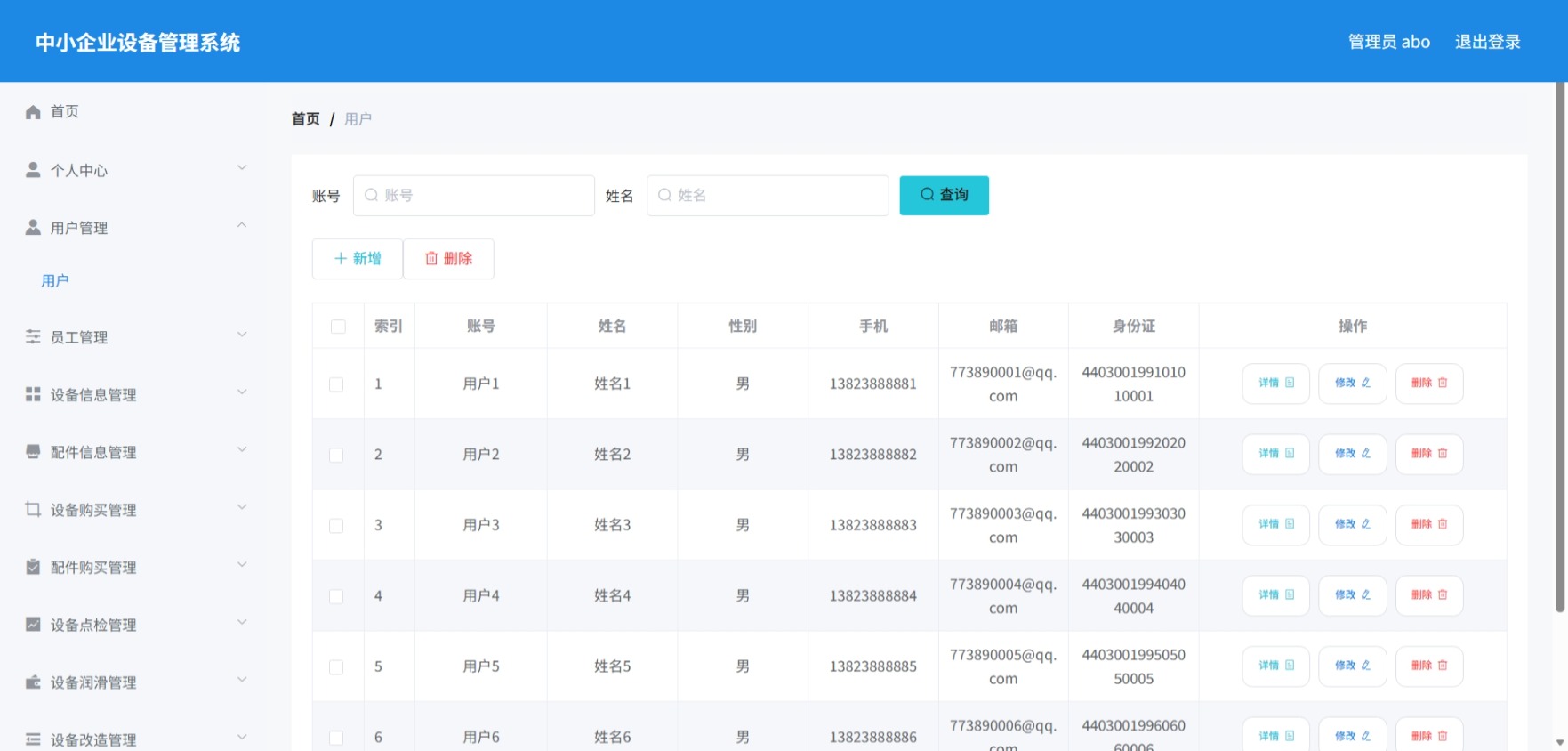Go to 首页 via the breadcrumb

pos(305,118)
